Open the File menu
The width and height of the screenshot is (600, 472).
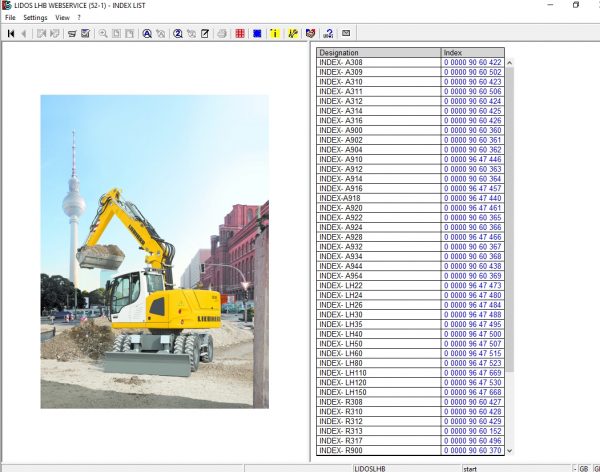pos(10,18)
